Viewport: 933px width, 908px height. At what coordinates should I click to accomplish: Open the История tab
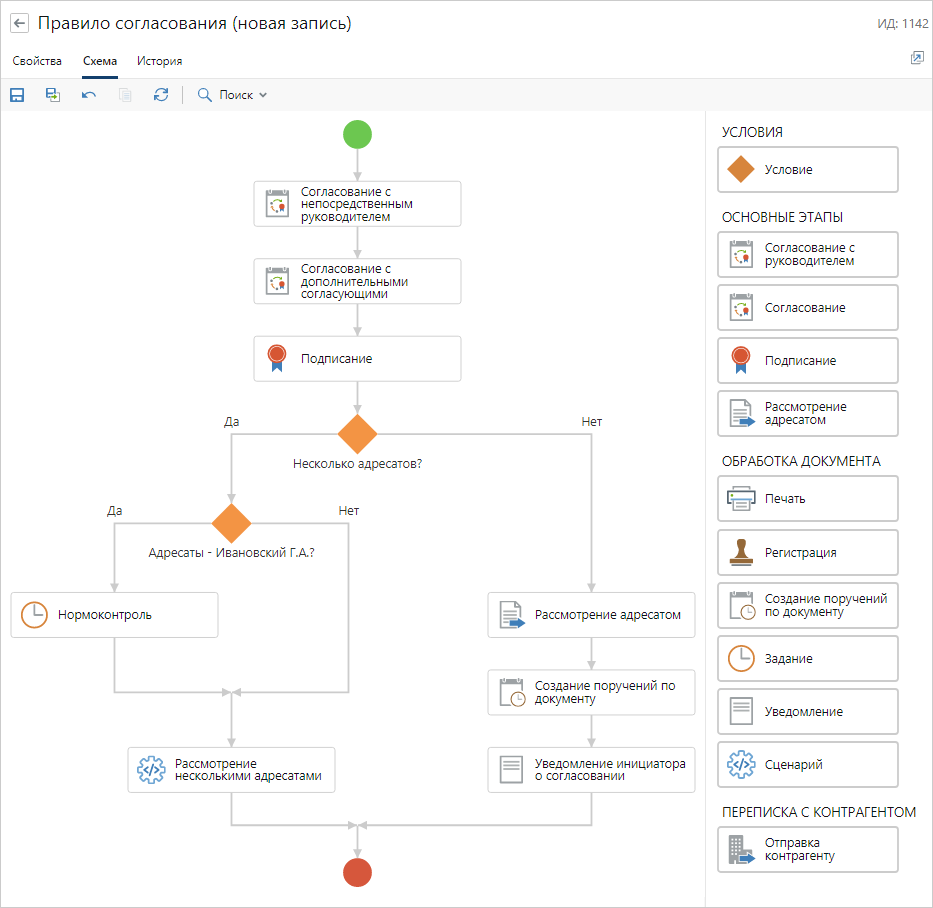pyautogui.click(x=159, y=61)
